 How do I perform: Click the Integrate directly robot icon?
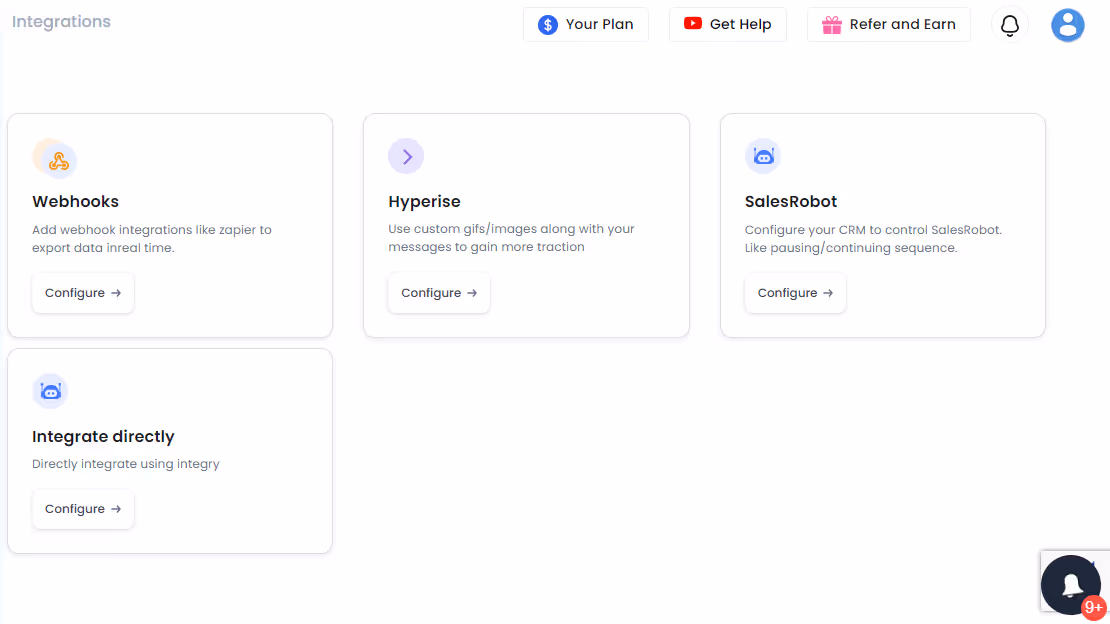click(x=50, y=391)
